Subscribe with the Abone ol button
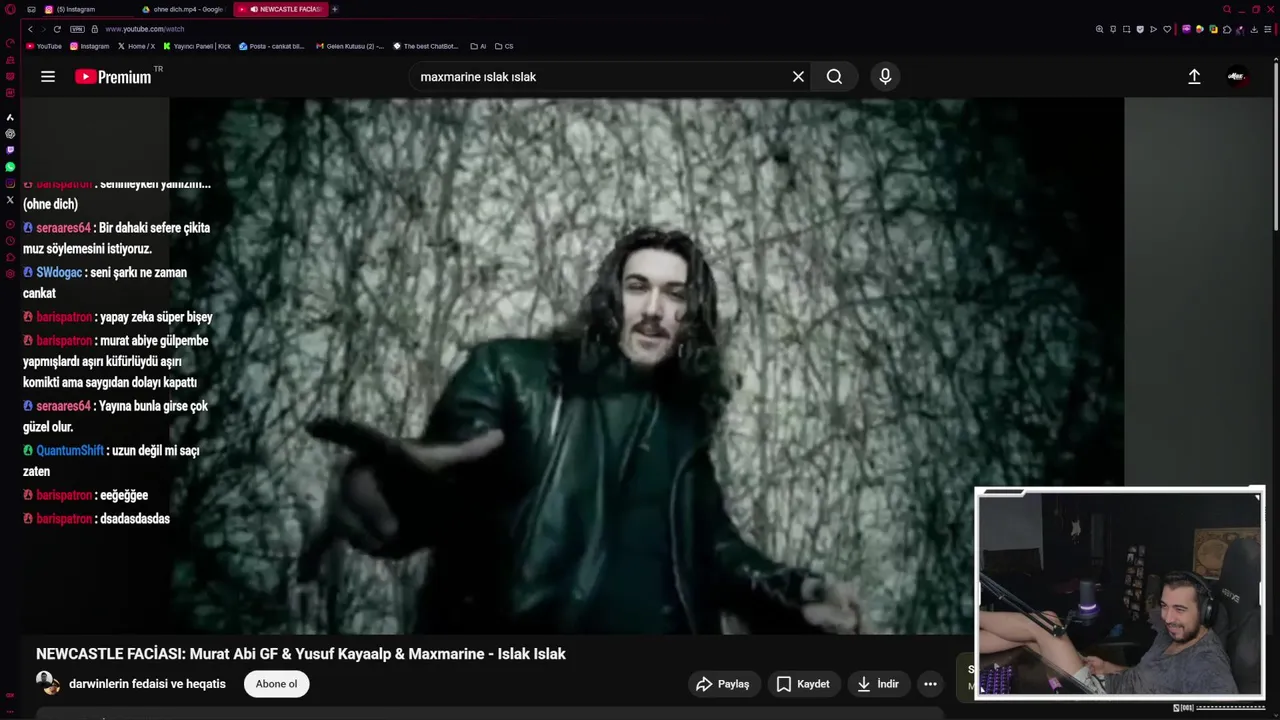Image resolution: width=1280 pixels, height=720 pixels. click(x=276, y=684)
